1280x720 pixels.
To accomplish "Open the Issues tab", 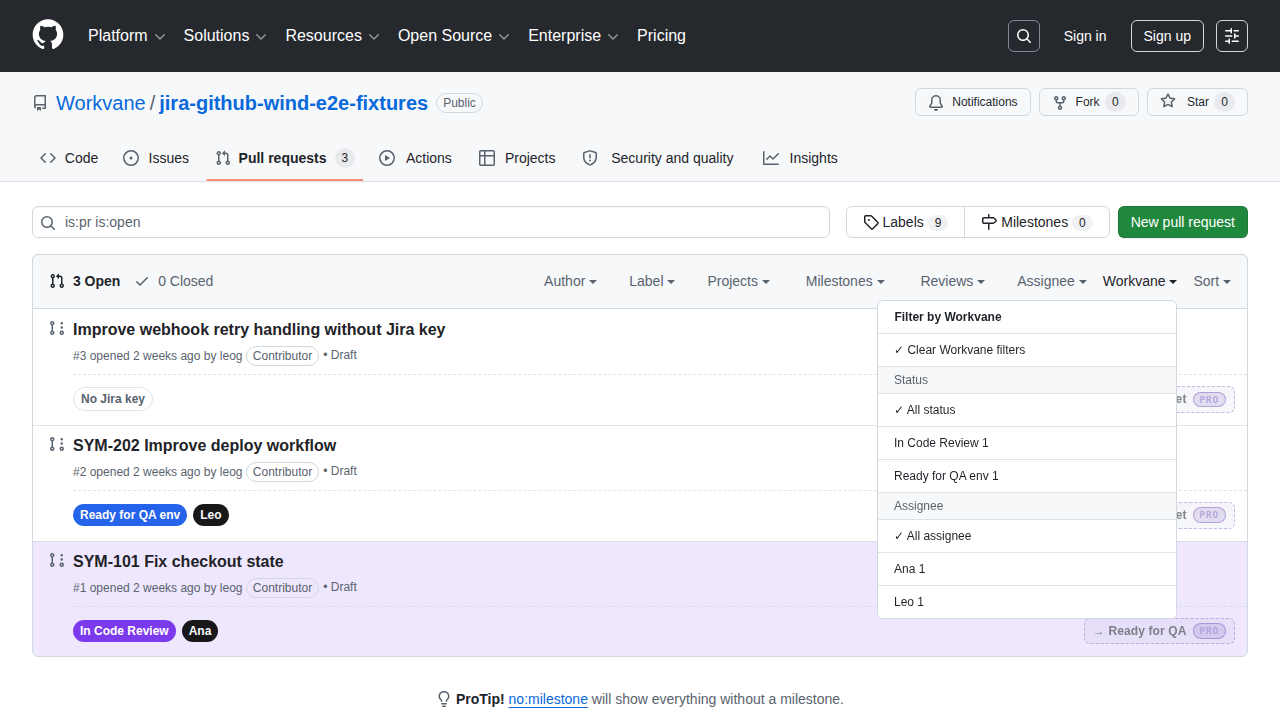I will [x=156, y=158].
